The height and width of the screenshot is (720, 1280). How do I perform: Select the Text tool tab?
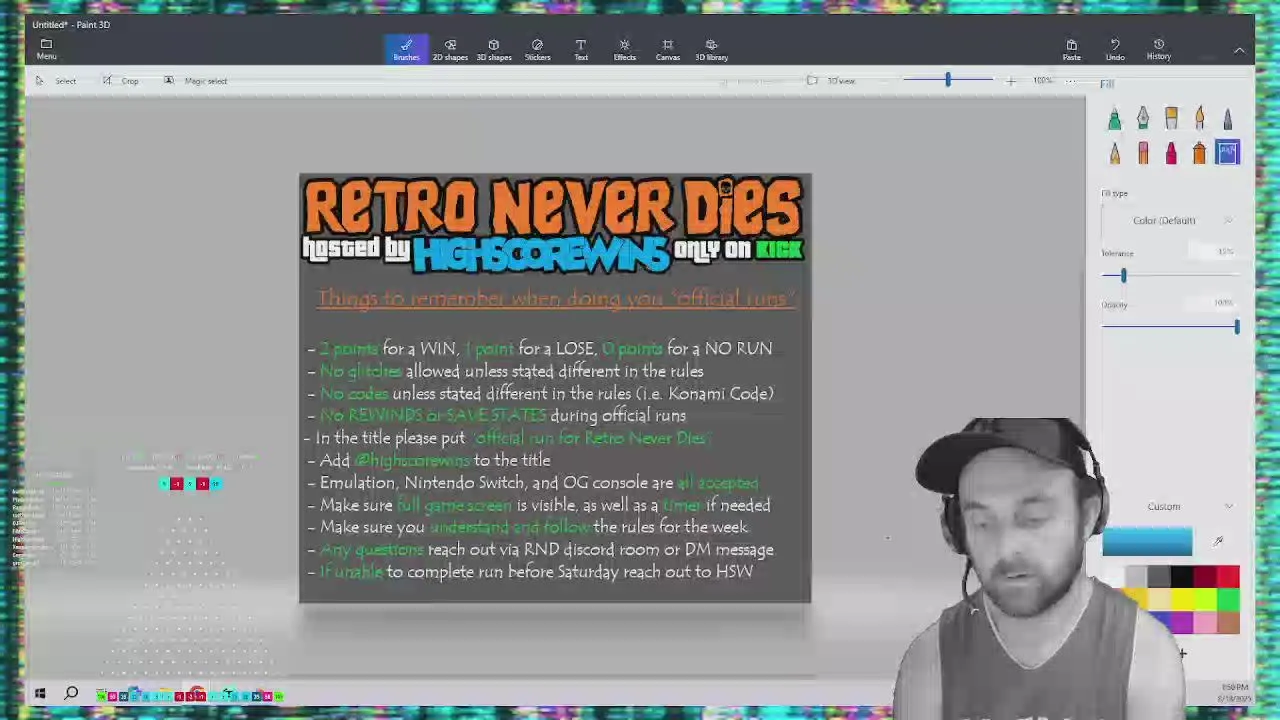point(581,49)
